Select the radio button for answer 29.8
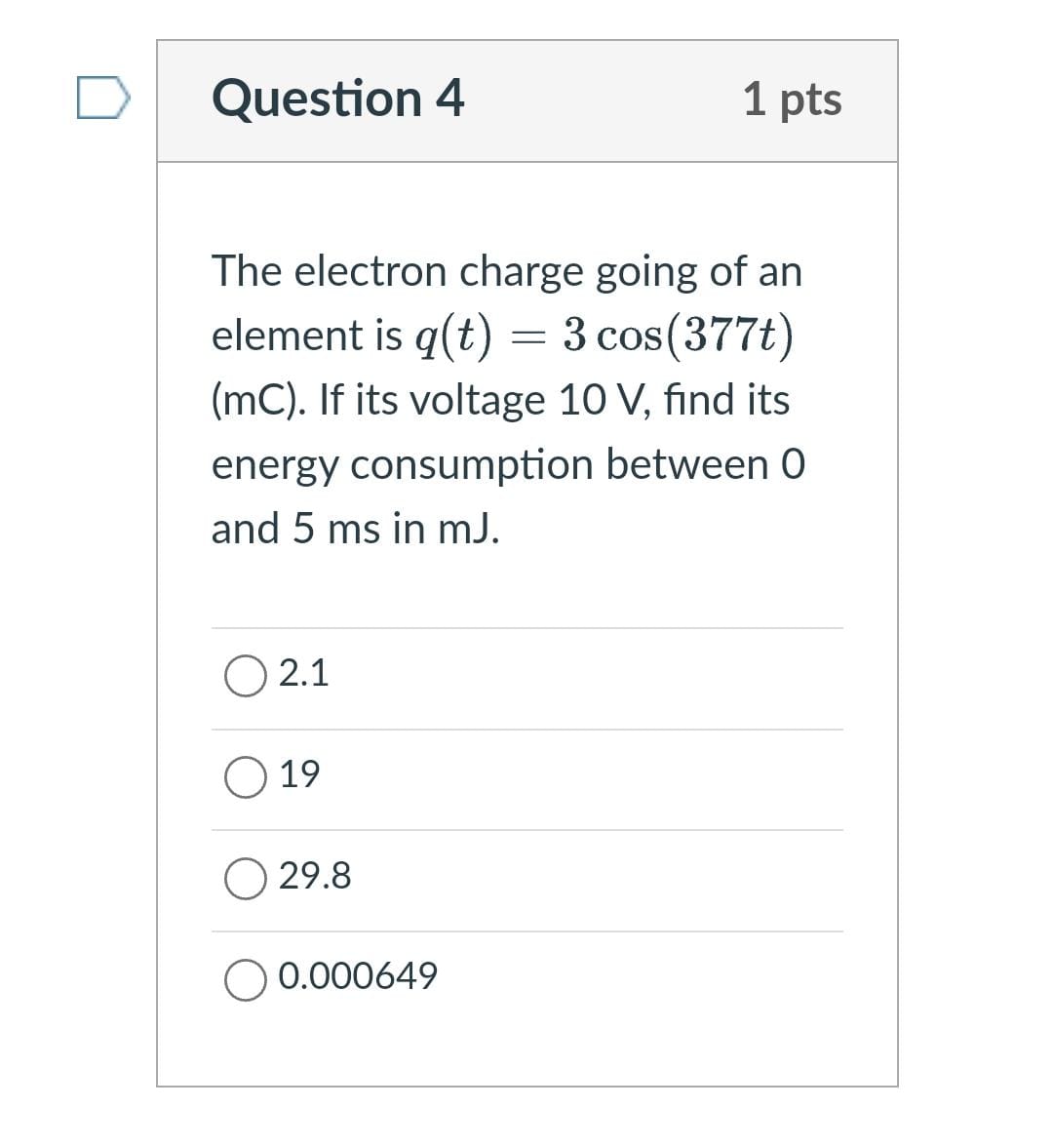 pos(246,877)
